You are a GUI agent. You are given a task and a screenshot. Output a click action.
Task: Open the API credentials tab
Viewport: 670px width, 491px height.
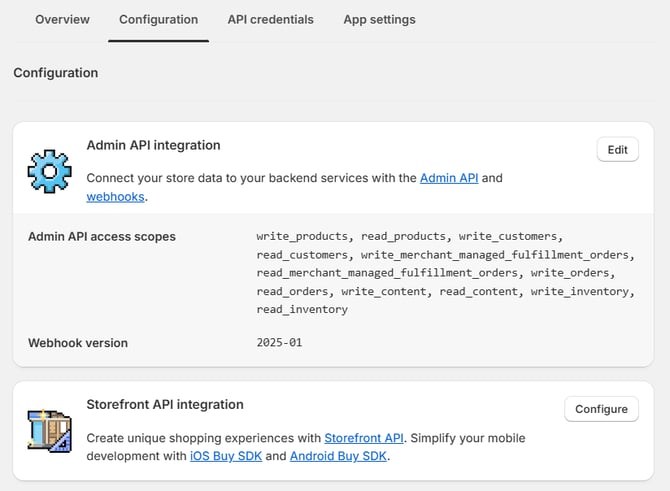pos(270,20)
